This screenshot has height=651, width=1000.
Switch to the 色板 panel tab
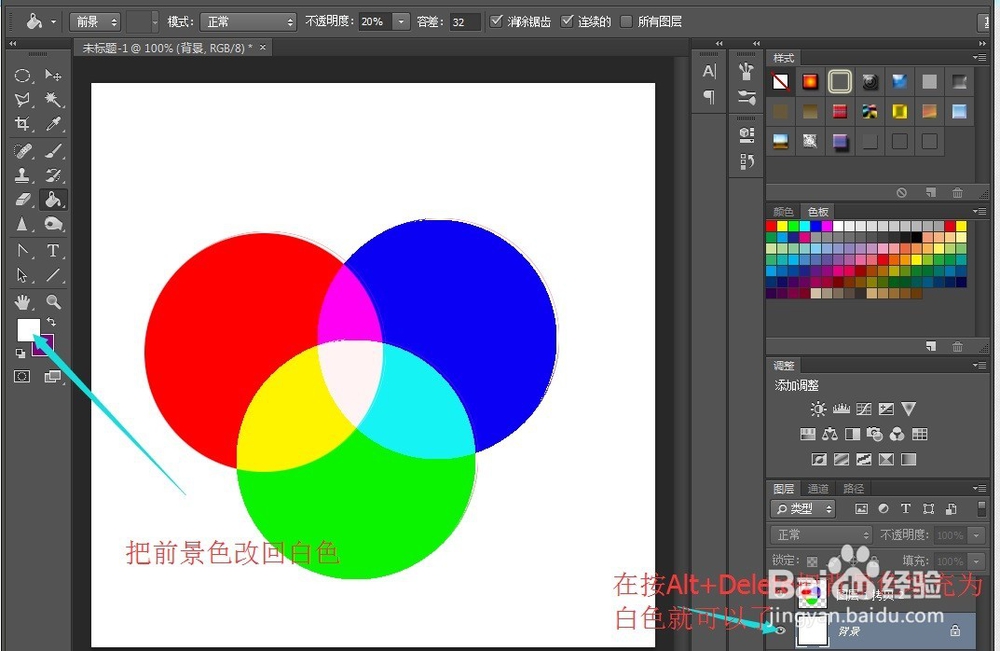[x=817, y=211]
